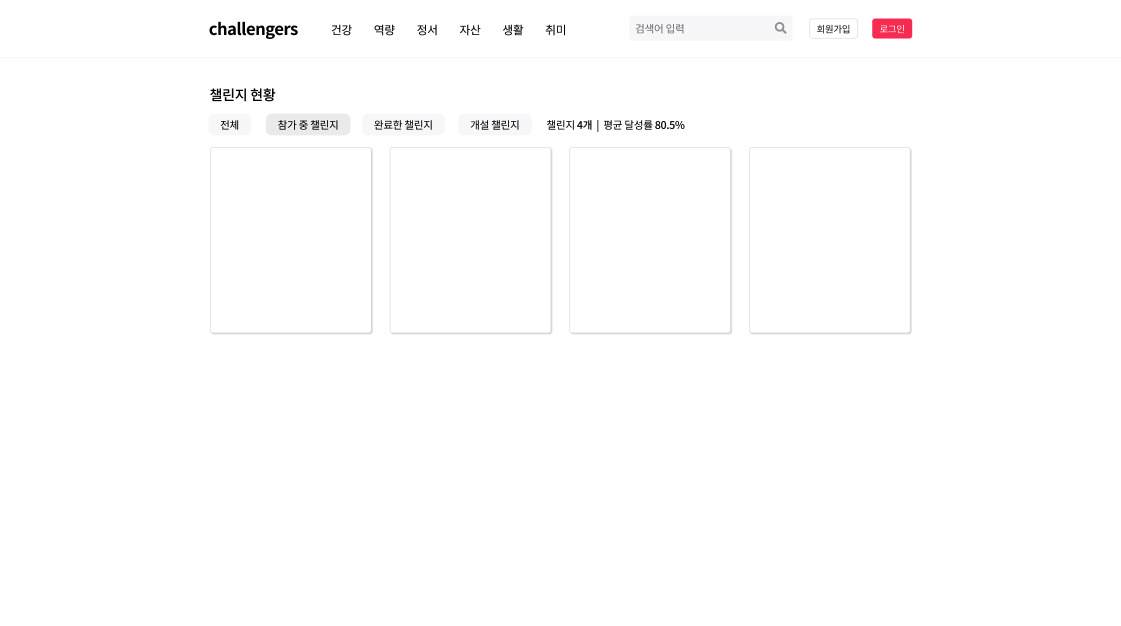Viewport: 1121px width, 626px height.
Task: Select the 완료한 챌린지 filter tab
Action: [403, 124]
